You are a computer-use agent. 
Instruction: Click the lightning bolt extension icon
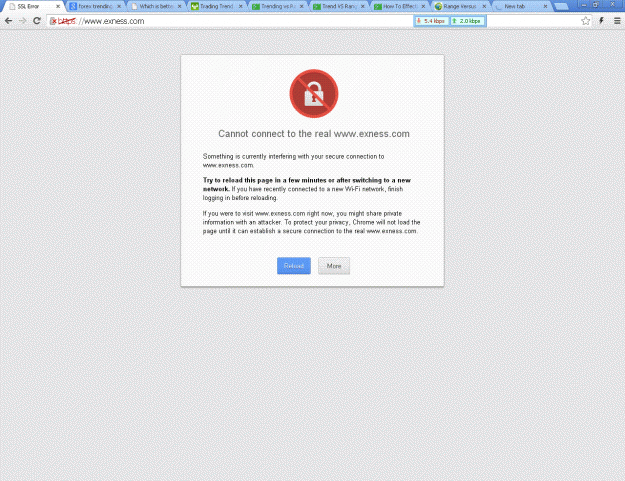tap(601, 21)
